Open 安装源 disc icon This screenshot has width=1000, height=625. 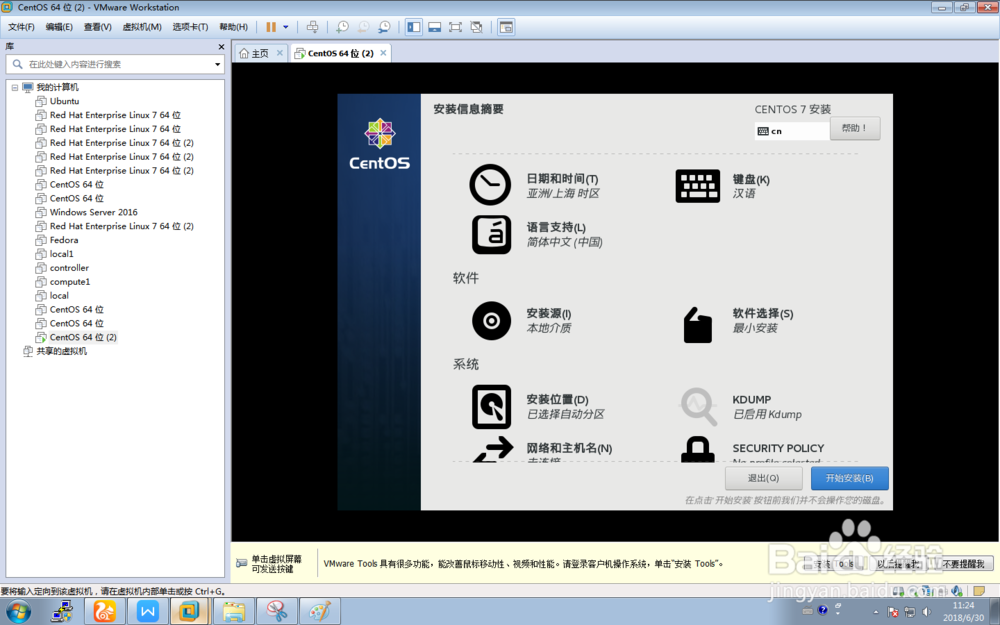(491, 321)
